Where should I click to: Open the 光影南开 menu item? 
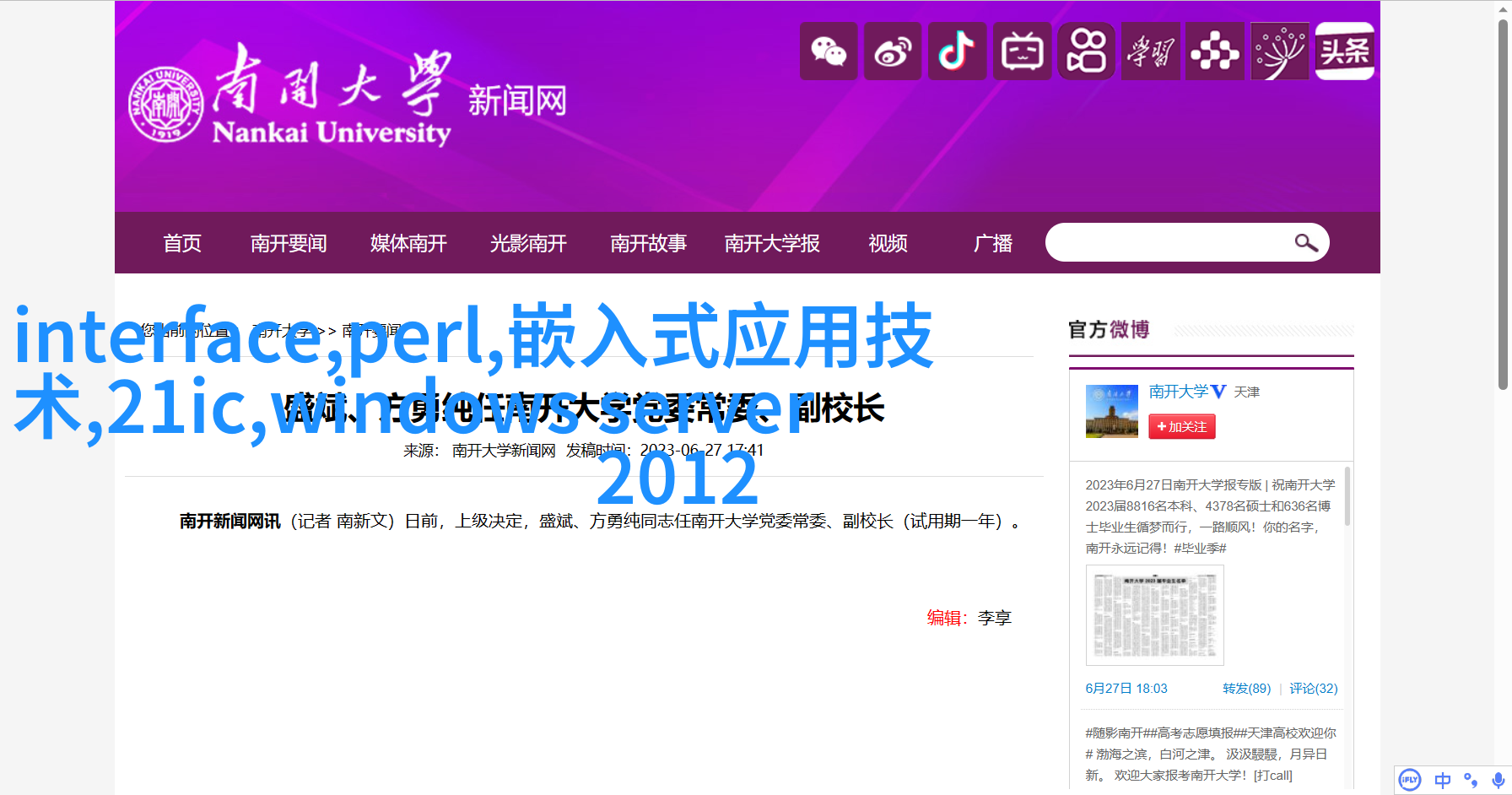[528, 243]
